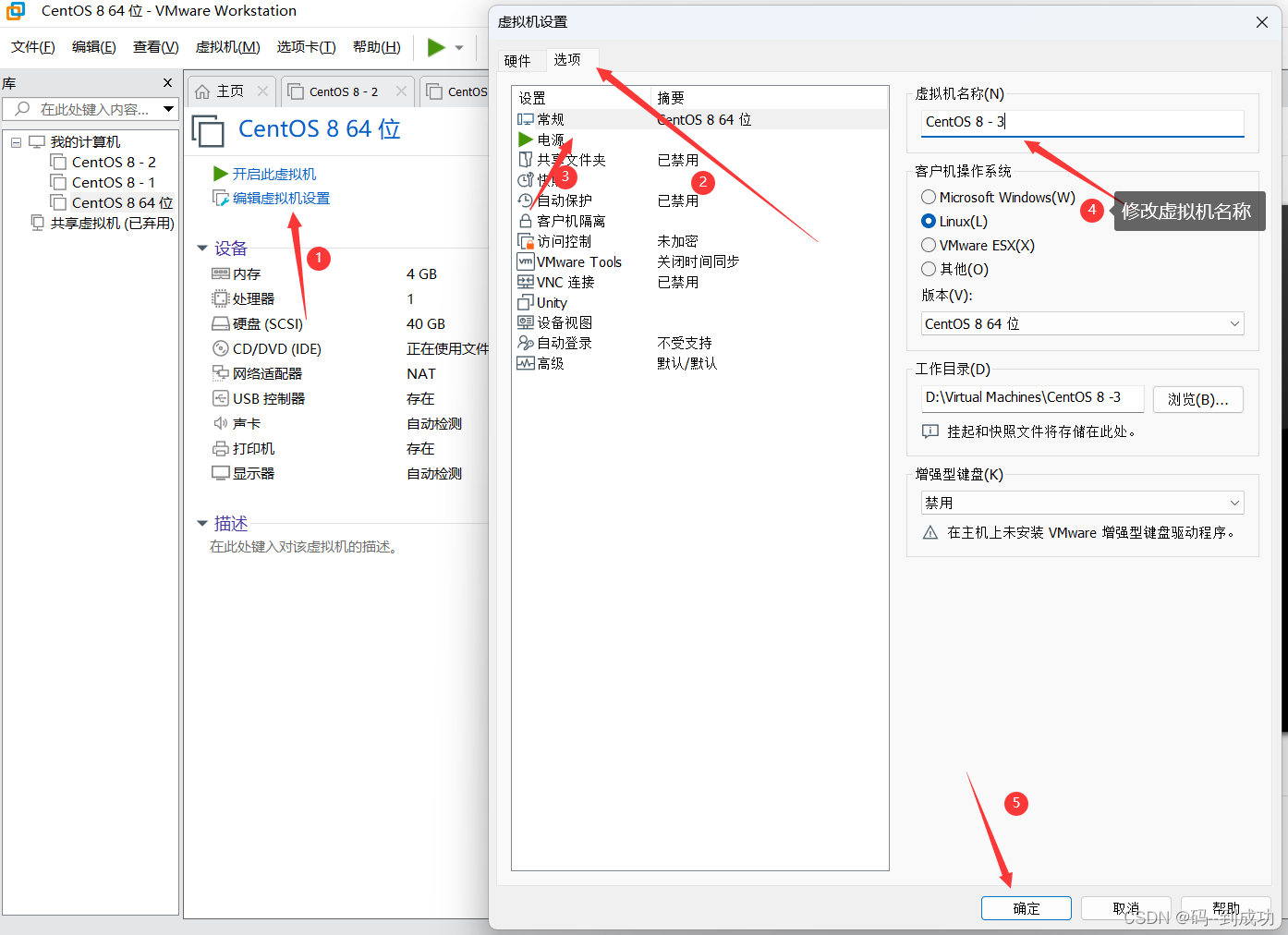The height and width of the screenshot is (935, 1288).
Task: Select Linux(L) radio button
Action: (929, 221)
